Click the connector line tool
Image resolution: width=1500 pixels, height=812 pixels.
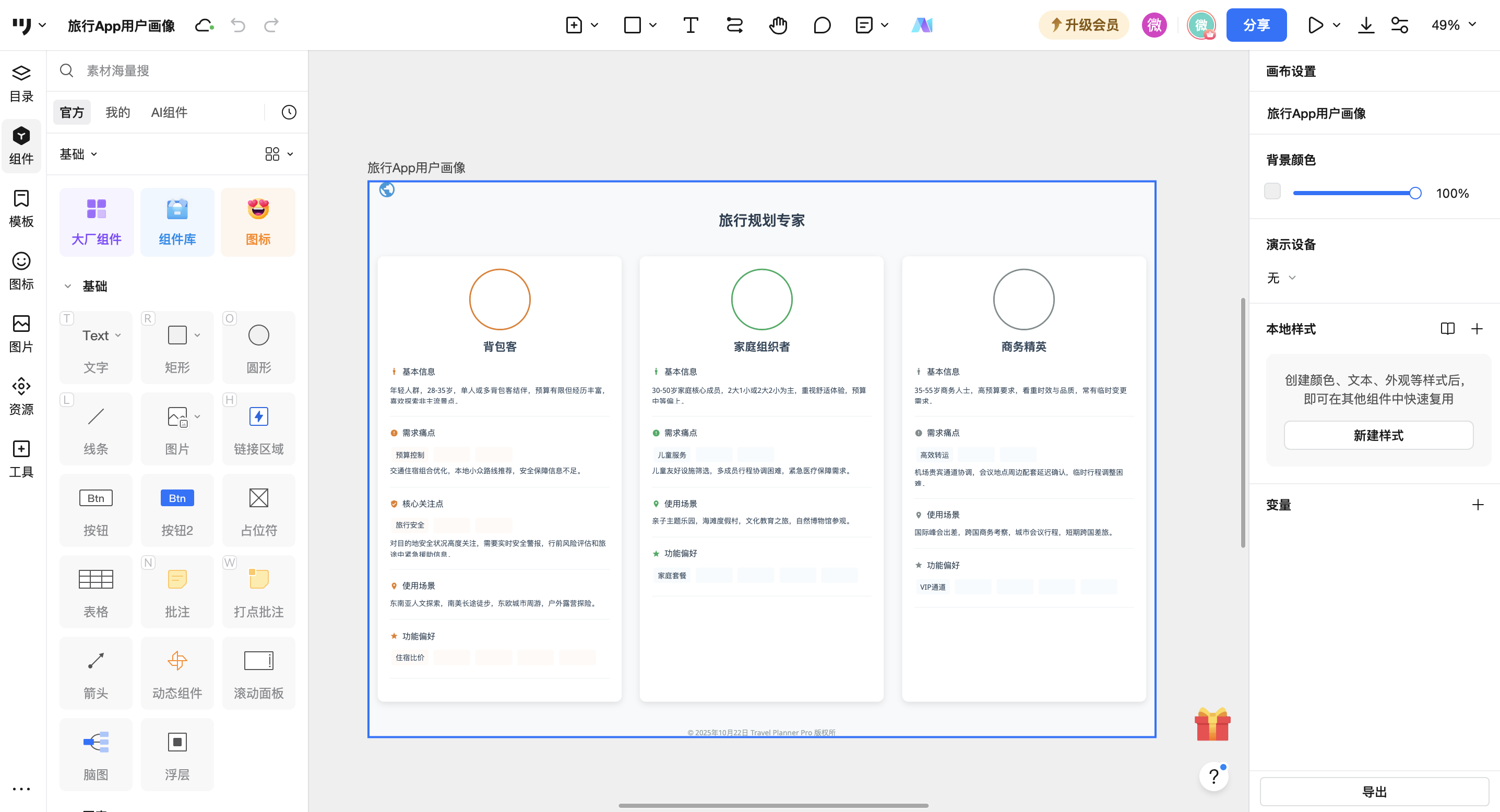coord(734,25)
